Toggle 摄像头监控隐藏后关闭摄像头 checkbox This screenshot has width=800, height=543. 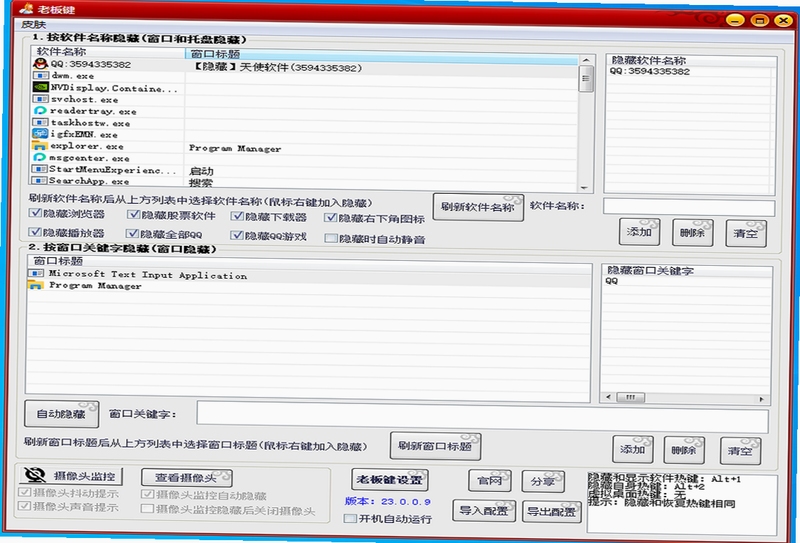147,509
